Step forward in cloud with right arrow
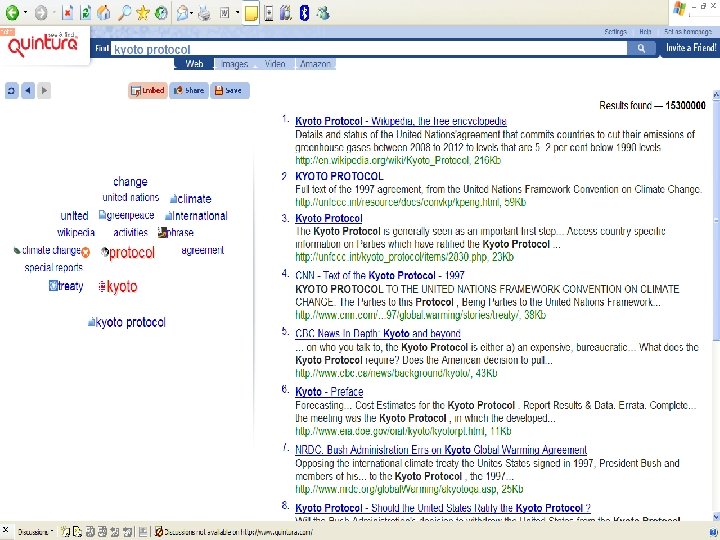Screen dimensions: 720x540 click(44, 90)
